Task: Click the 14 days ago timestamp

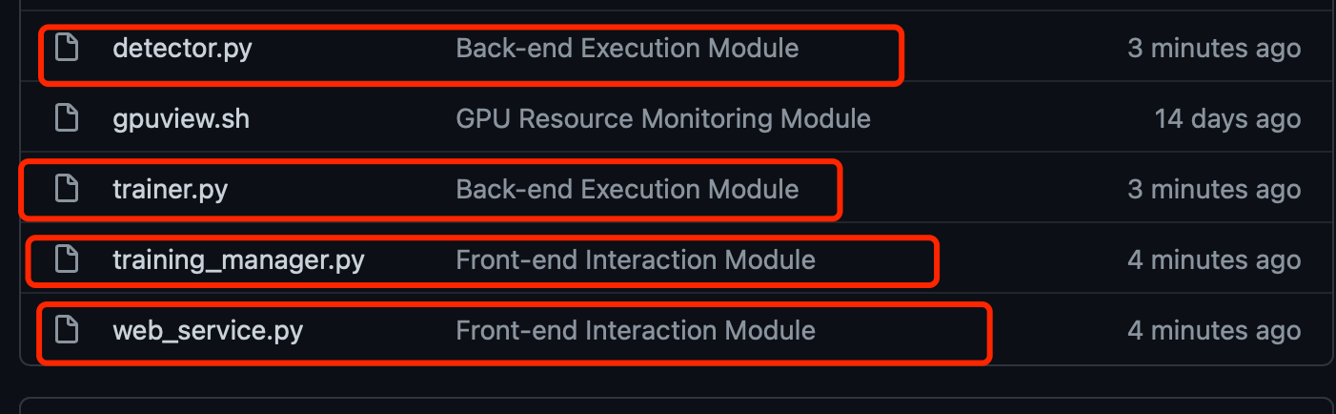Action: [1227, 119]
